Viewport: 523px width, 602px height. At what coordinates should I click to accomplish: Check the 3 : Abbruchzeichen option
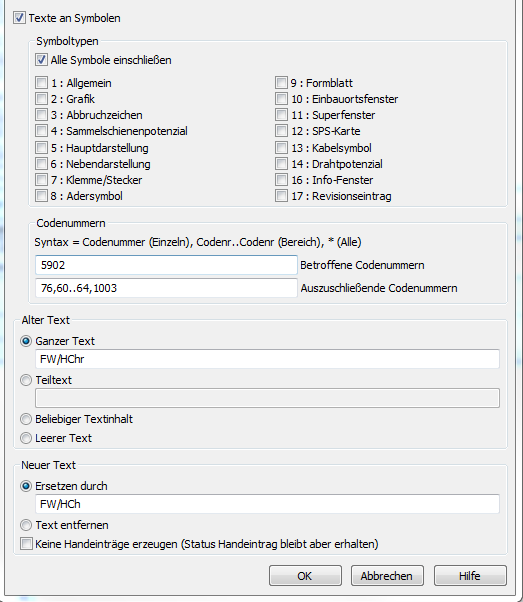point(41,115)
